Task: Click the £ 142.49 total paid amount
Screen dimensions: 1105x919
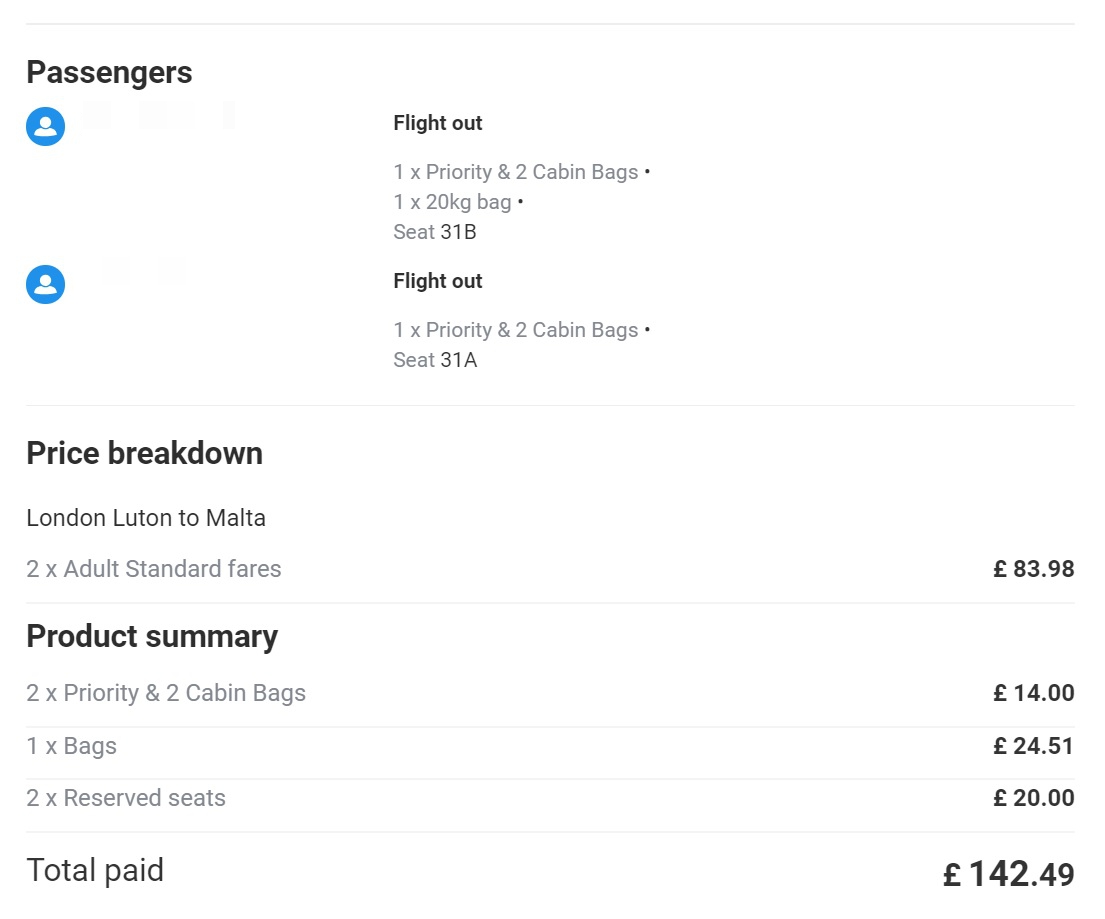Action: click(x=1008, y=874)
